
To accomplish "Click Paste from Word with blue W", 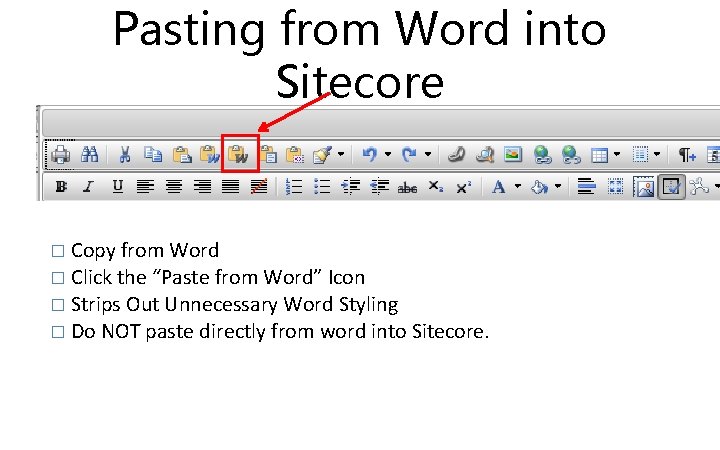I will pyautogui.click(x=210, y=154).
